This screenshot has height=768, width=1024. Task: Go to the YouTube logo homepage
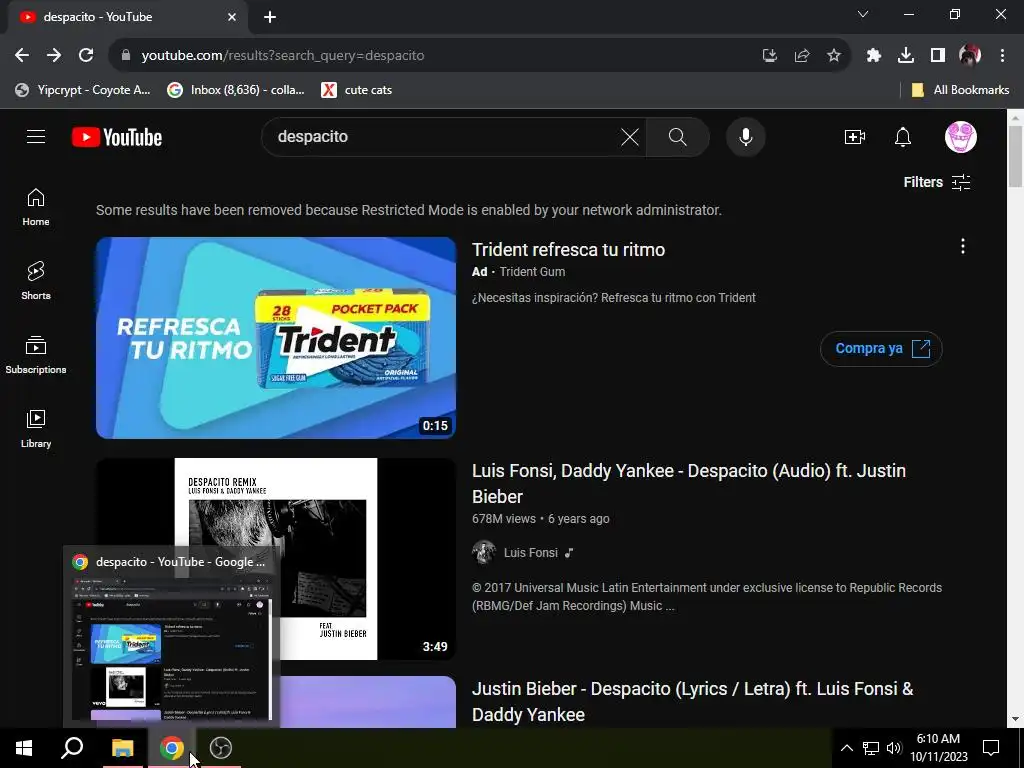pyautogui.click(x=117, y=137)
